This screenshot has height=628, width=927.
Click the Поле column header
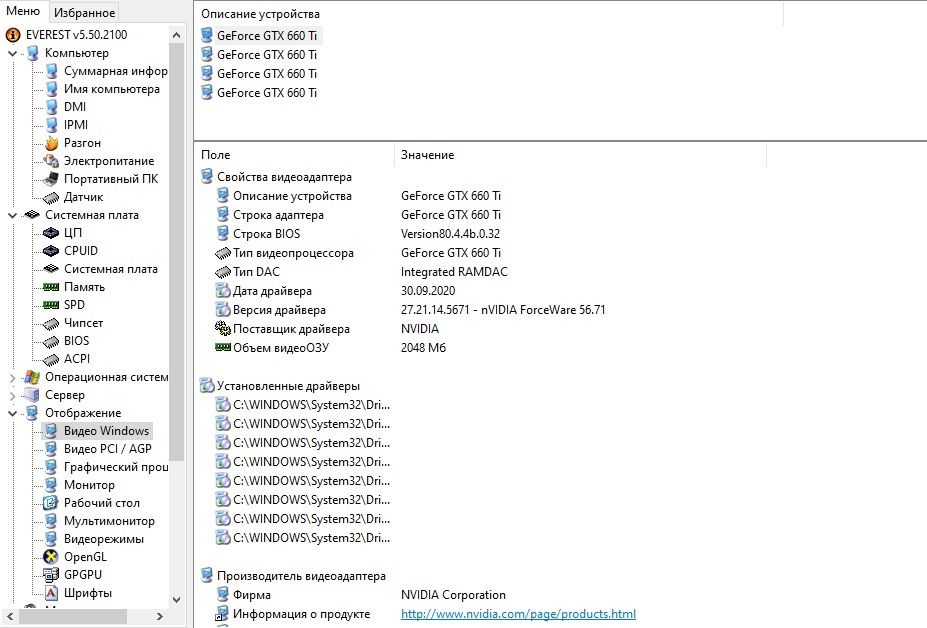215,155
